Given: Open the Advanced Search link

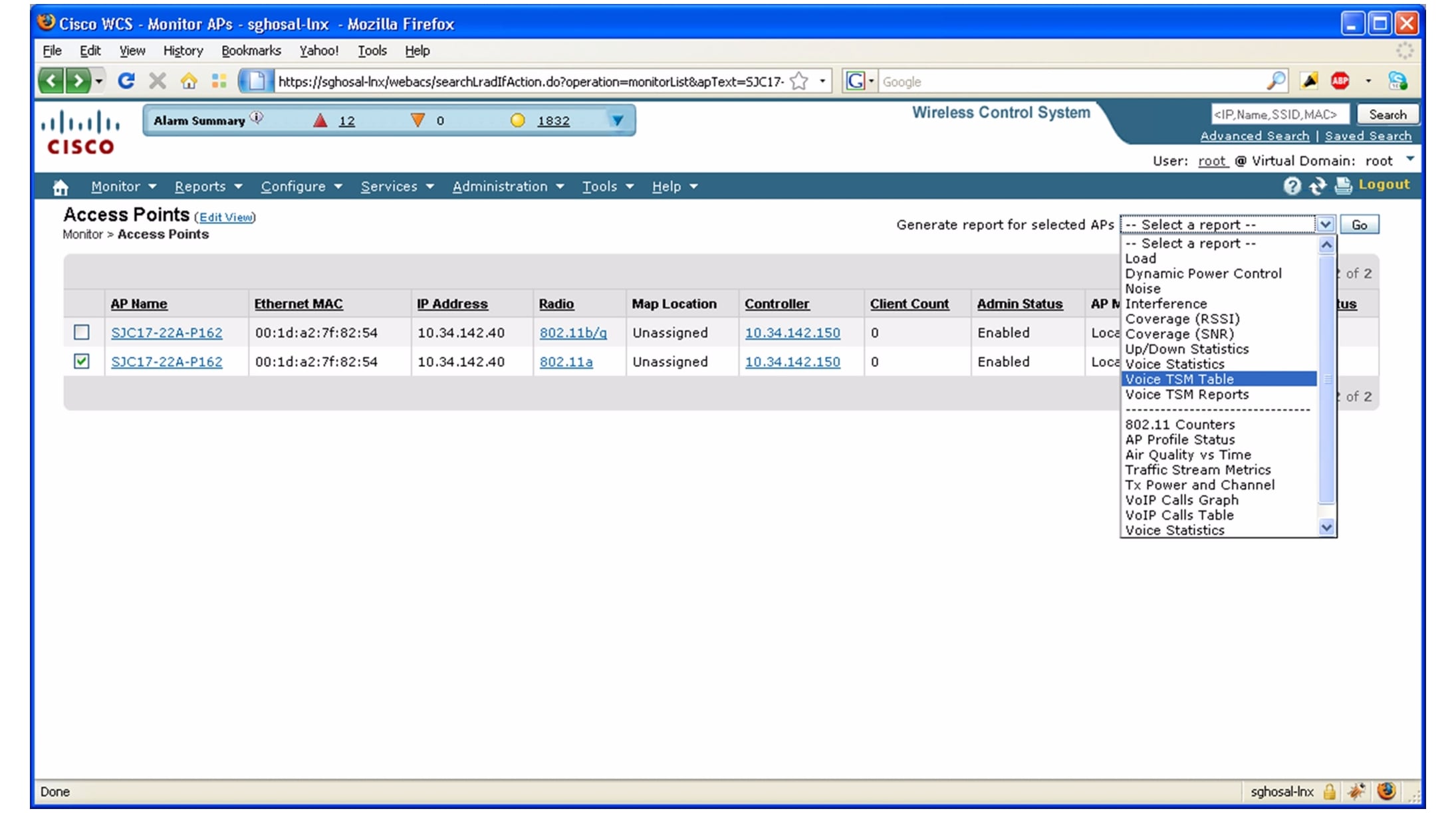Looking at the screenshot, I should (1255, 136).
